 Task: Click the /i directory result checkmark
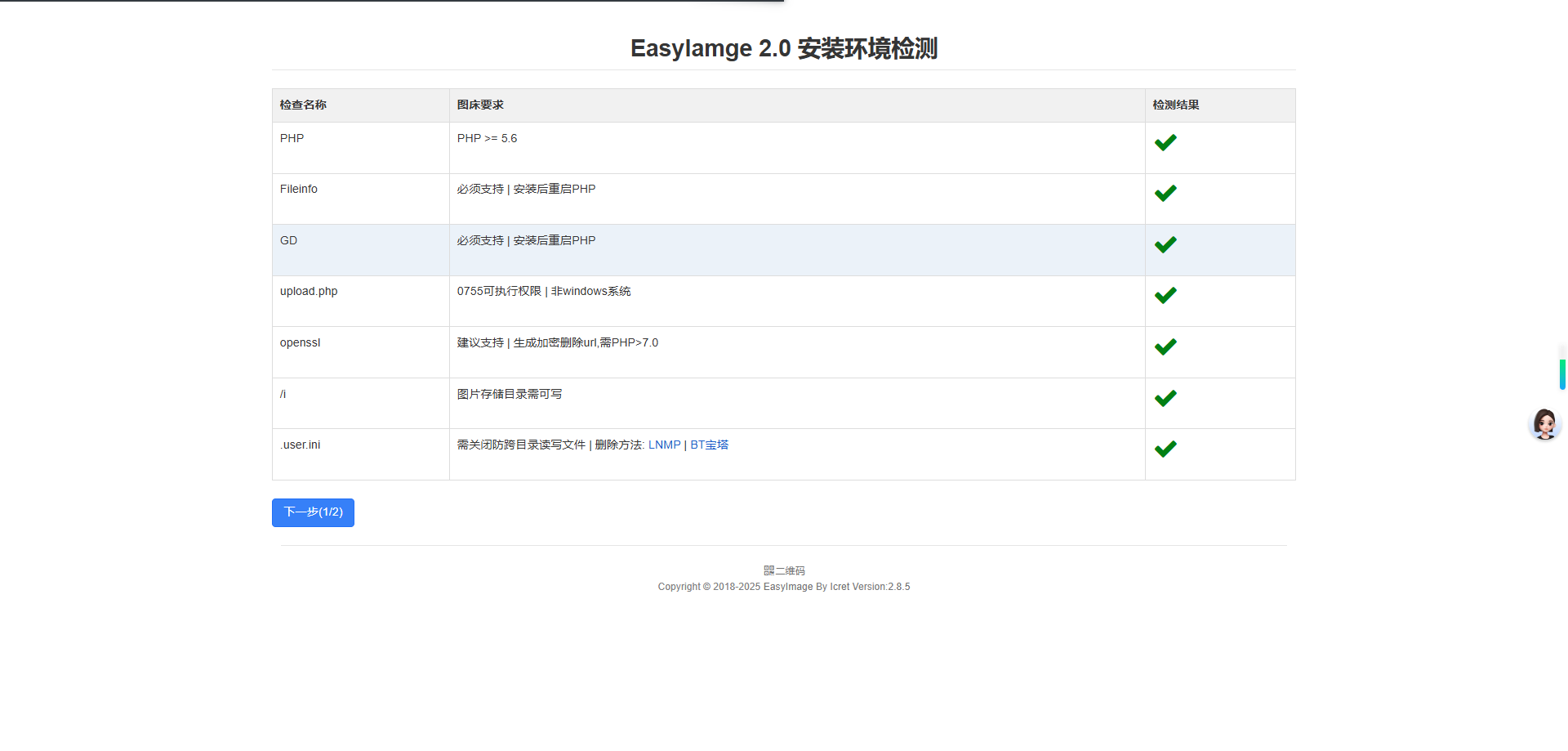pos(1165,399)
